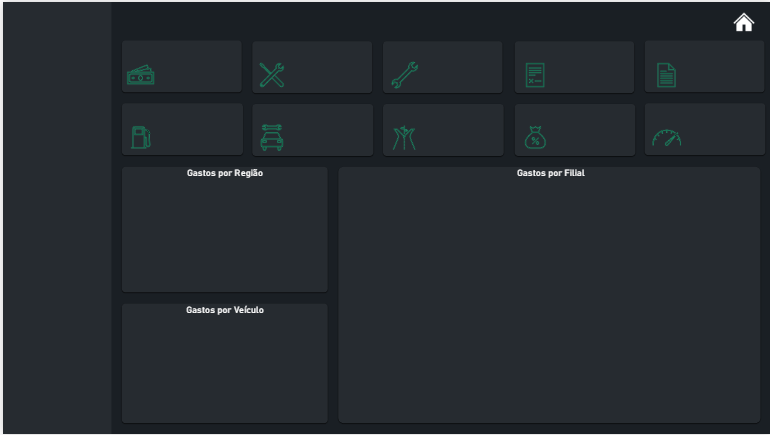Select the Gastos por Filial title
This screenshot has height=435, width=770.
[550, 173]
